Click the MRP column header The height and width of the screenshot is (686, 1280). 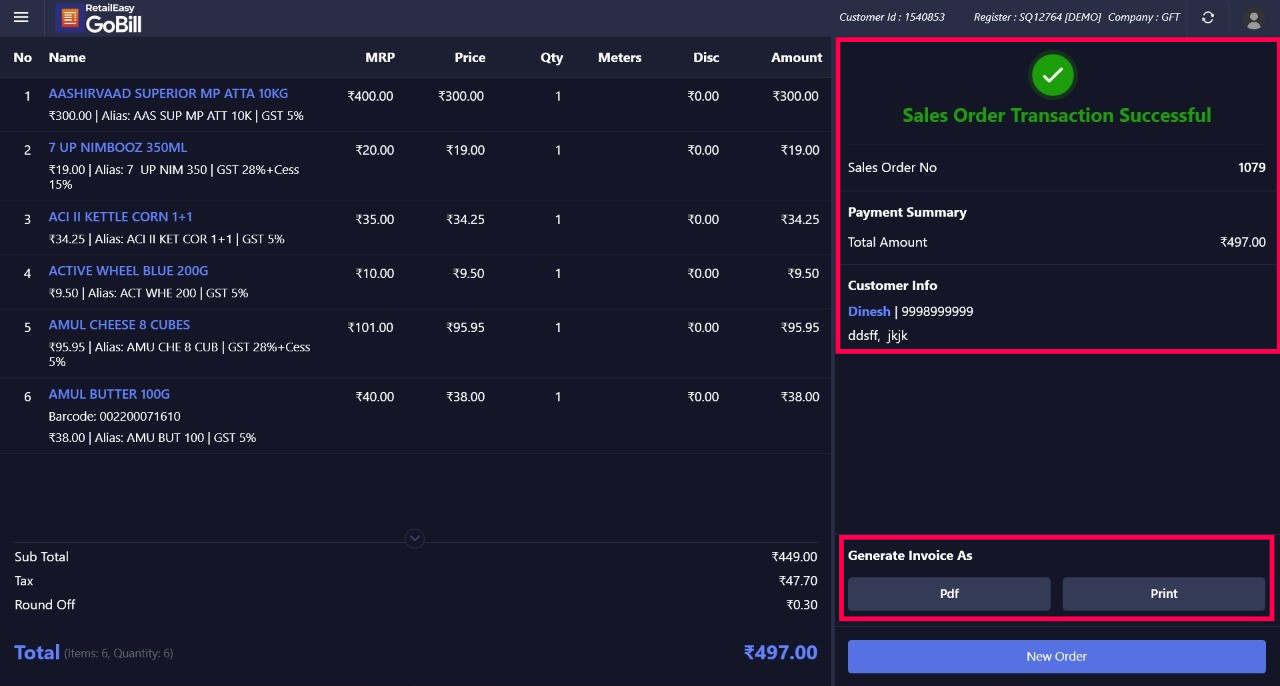(380, 57)
